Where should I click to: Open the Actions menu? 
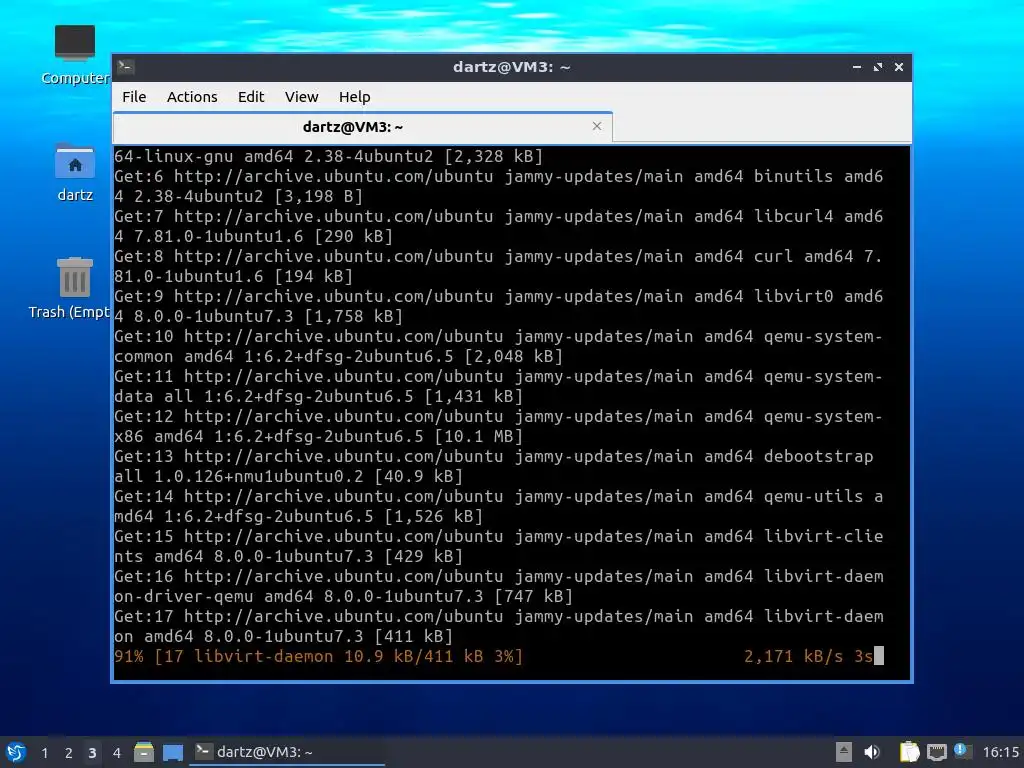(x=192, y=97)
